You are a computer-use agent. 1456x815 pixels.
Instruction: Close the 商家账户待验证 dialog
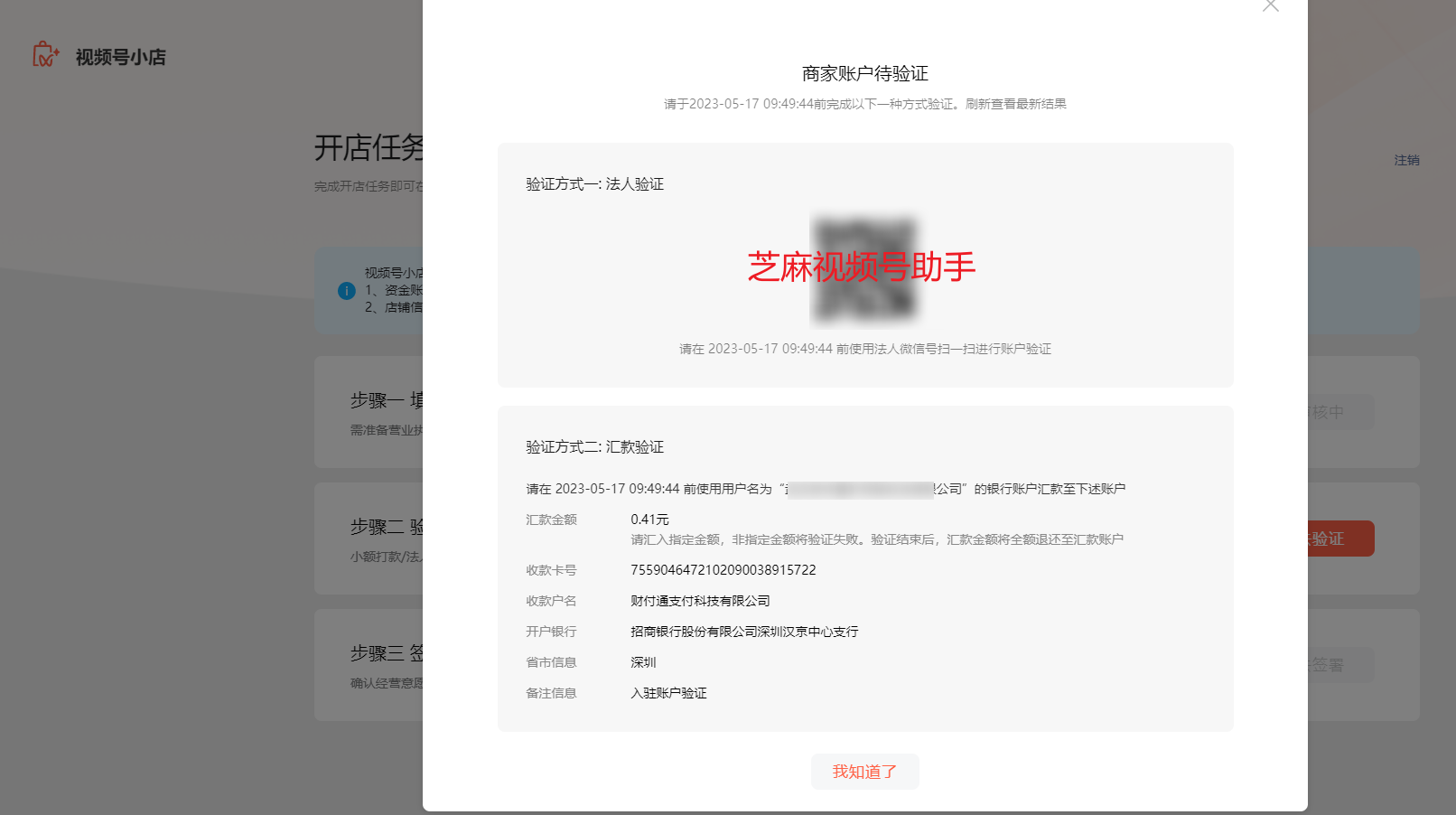pyautogui.click(x=1271, y=5)
